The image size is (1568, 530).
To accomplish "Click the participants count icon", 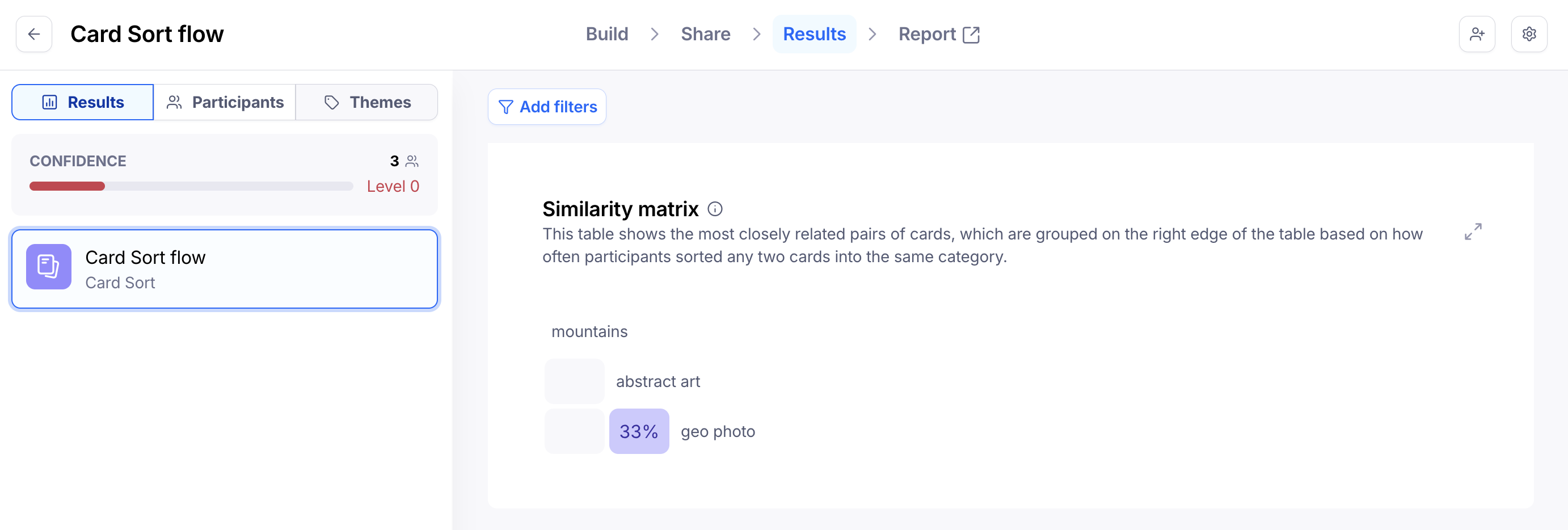I will [412, 161].
